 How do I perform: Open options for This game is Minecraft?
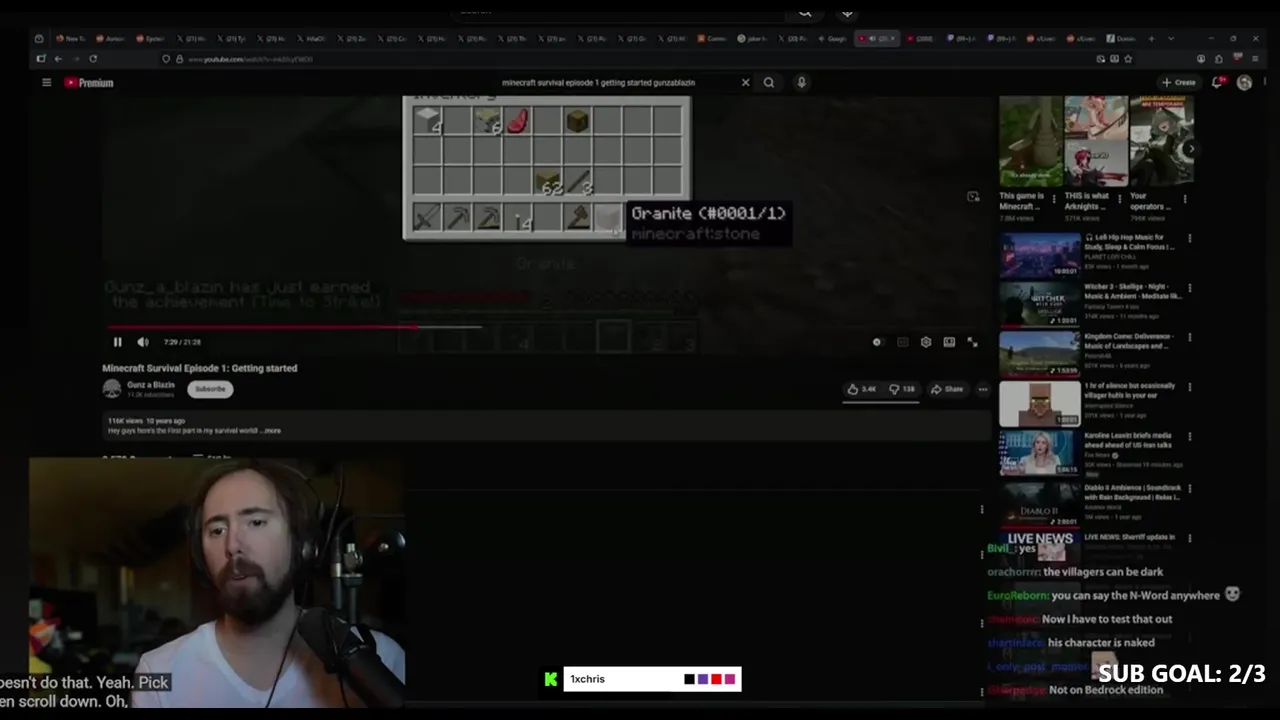pos(1054,198)
